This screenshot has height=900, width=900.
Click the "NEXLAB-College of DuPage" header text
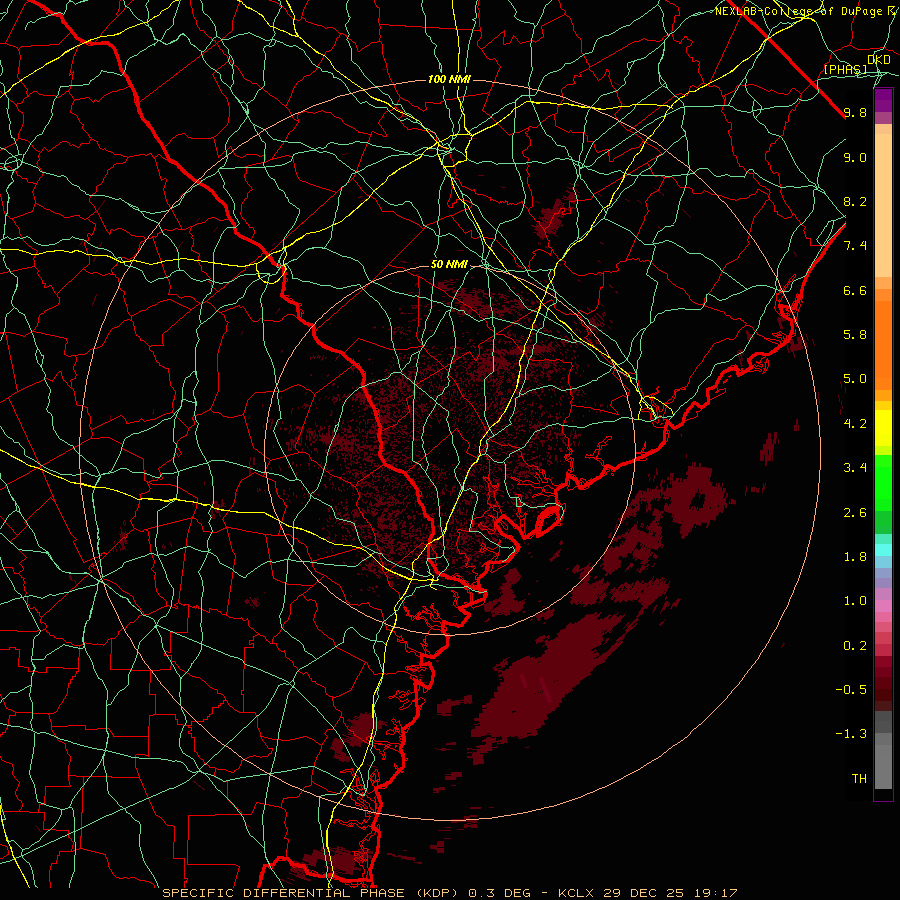click(799, 11)
